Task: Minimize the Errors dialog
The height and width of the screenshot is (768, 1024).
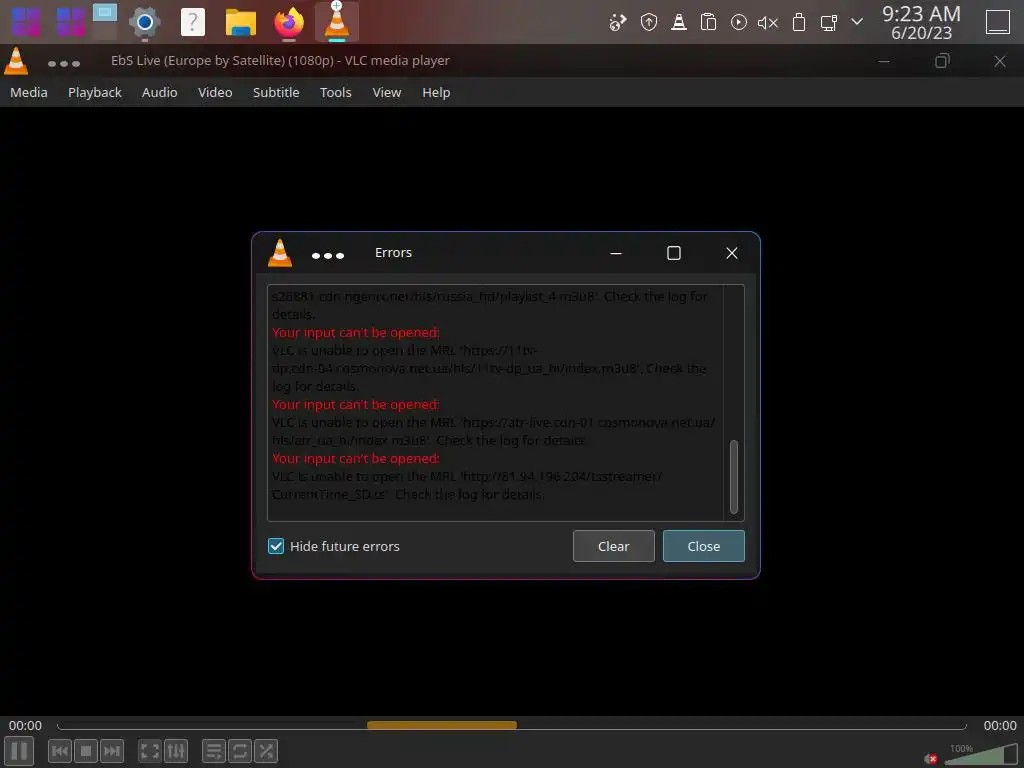Action: click(x=616, y=253)
